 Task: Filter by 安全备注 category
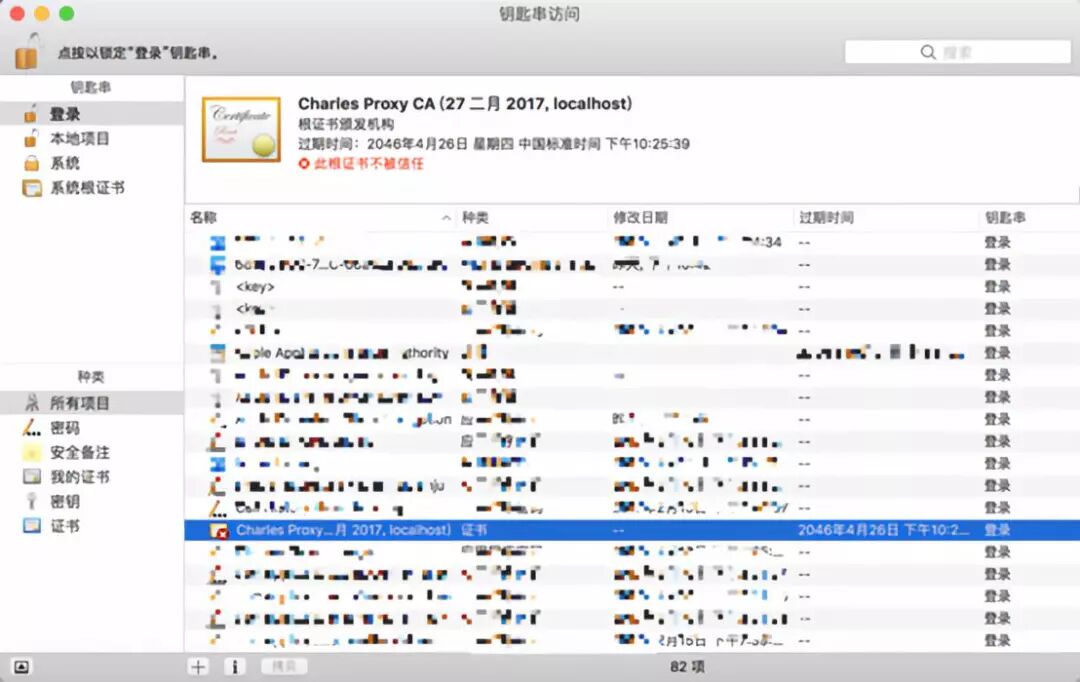92,452
